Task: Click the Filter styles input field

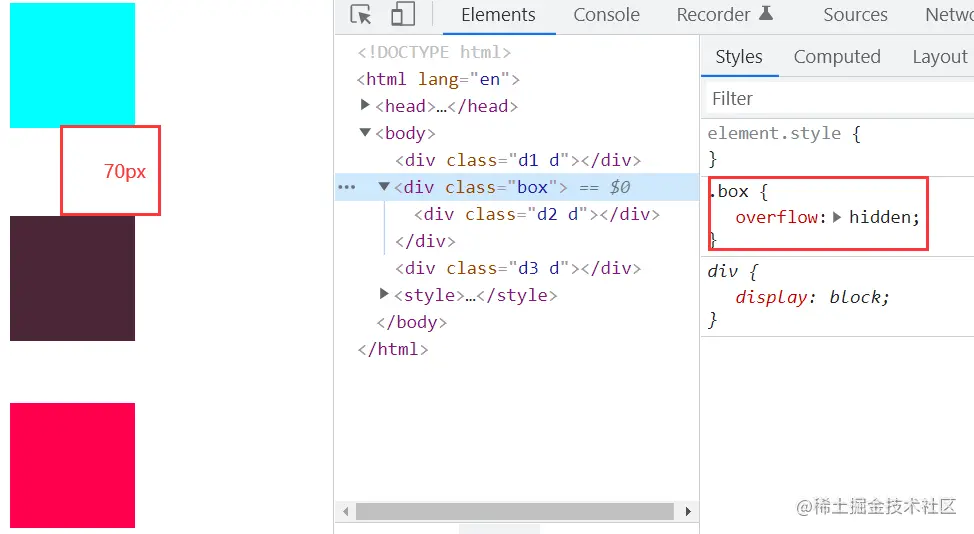Action: tap(839, 99)
